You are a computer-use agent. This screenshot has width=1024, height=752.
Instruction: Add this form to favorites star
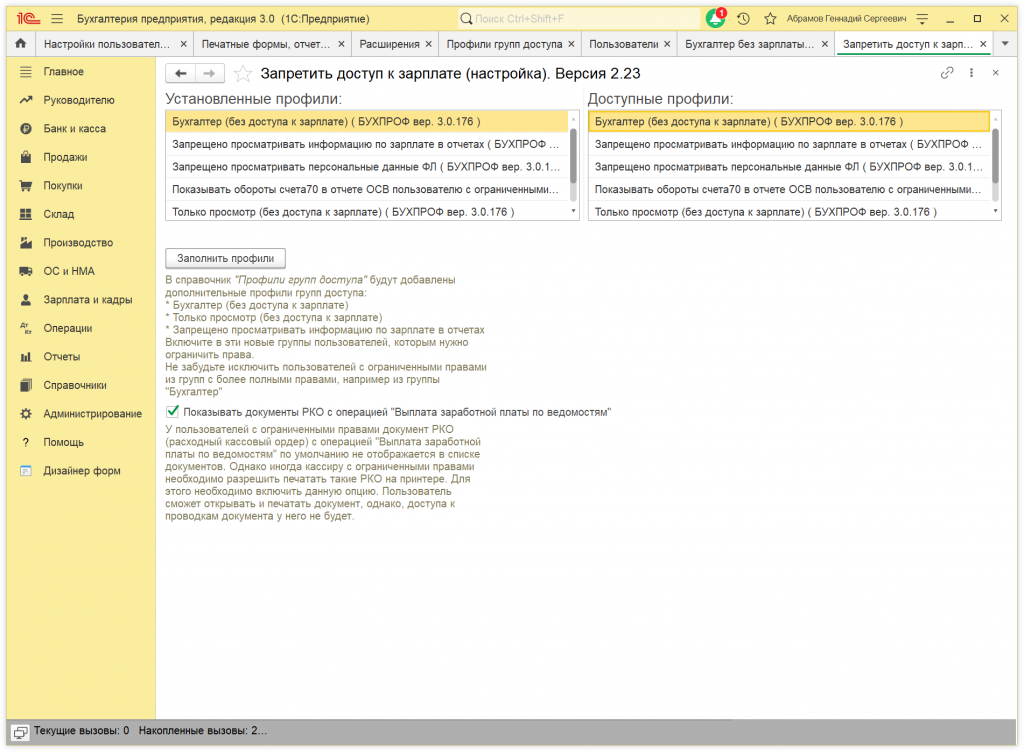[242, 73]
